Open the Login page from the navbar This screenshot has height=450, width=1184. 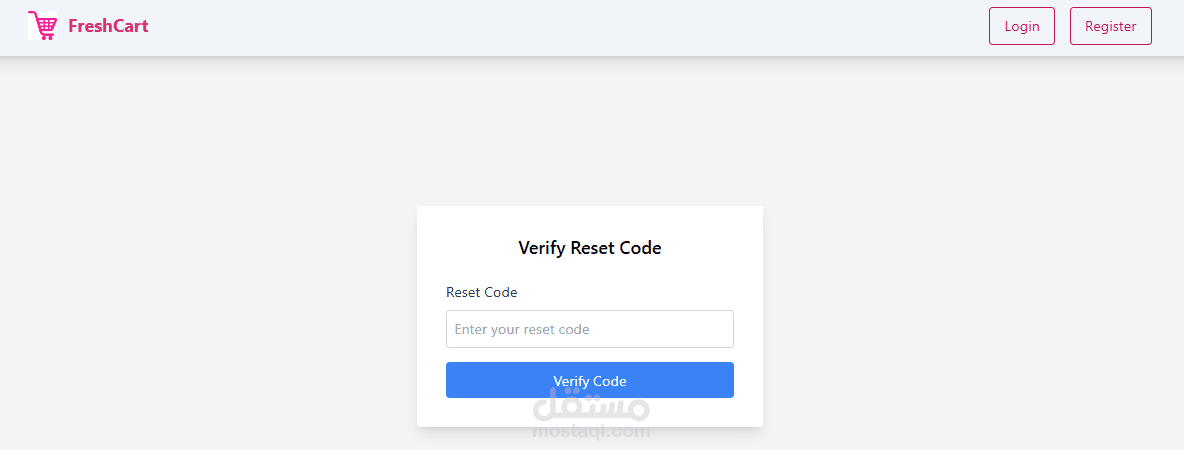1022,26
